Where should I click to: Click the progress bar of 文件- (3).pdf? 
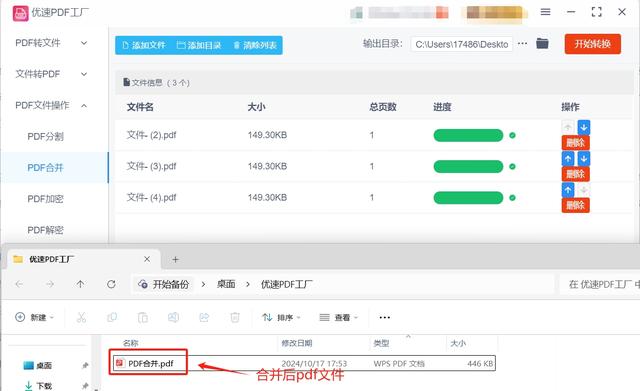pyautogui.click(x=468, y=167)
